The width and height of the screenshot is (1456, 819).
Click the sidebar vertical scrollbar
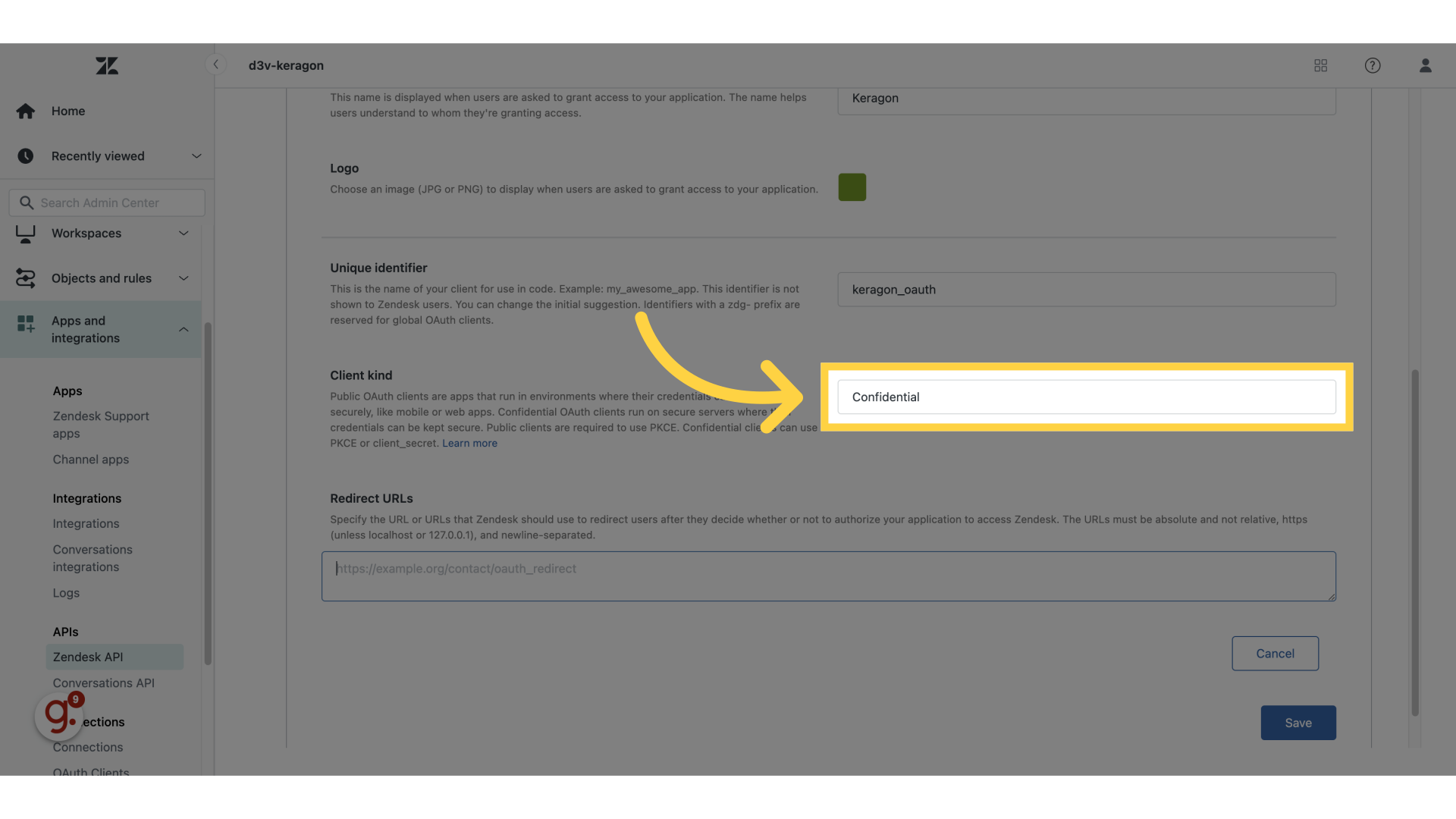point(208,494)
